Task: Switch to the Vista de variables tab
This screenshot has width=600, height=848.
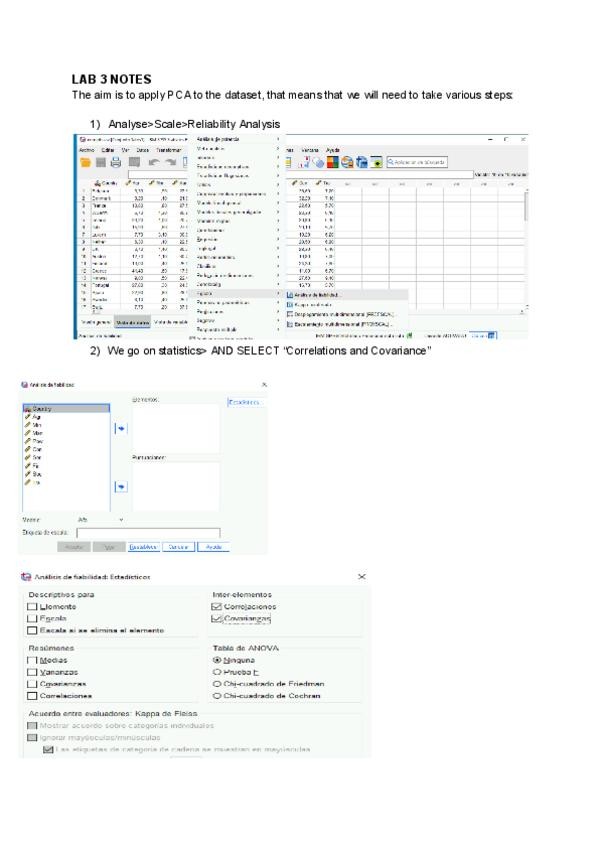Action: [x=170, y=322]
